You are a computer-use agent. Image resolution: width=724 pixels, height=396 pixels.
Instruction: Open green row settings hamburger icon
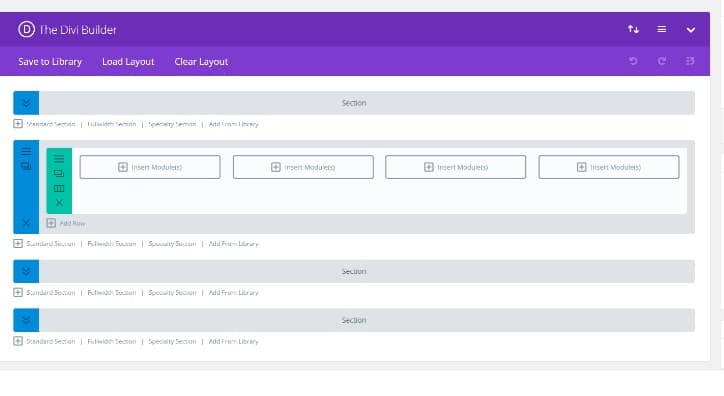point(59,159)
